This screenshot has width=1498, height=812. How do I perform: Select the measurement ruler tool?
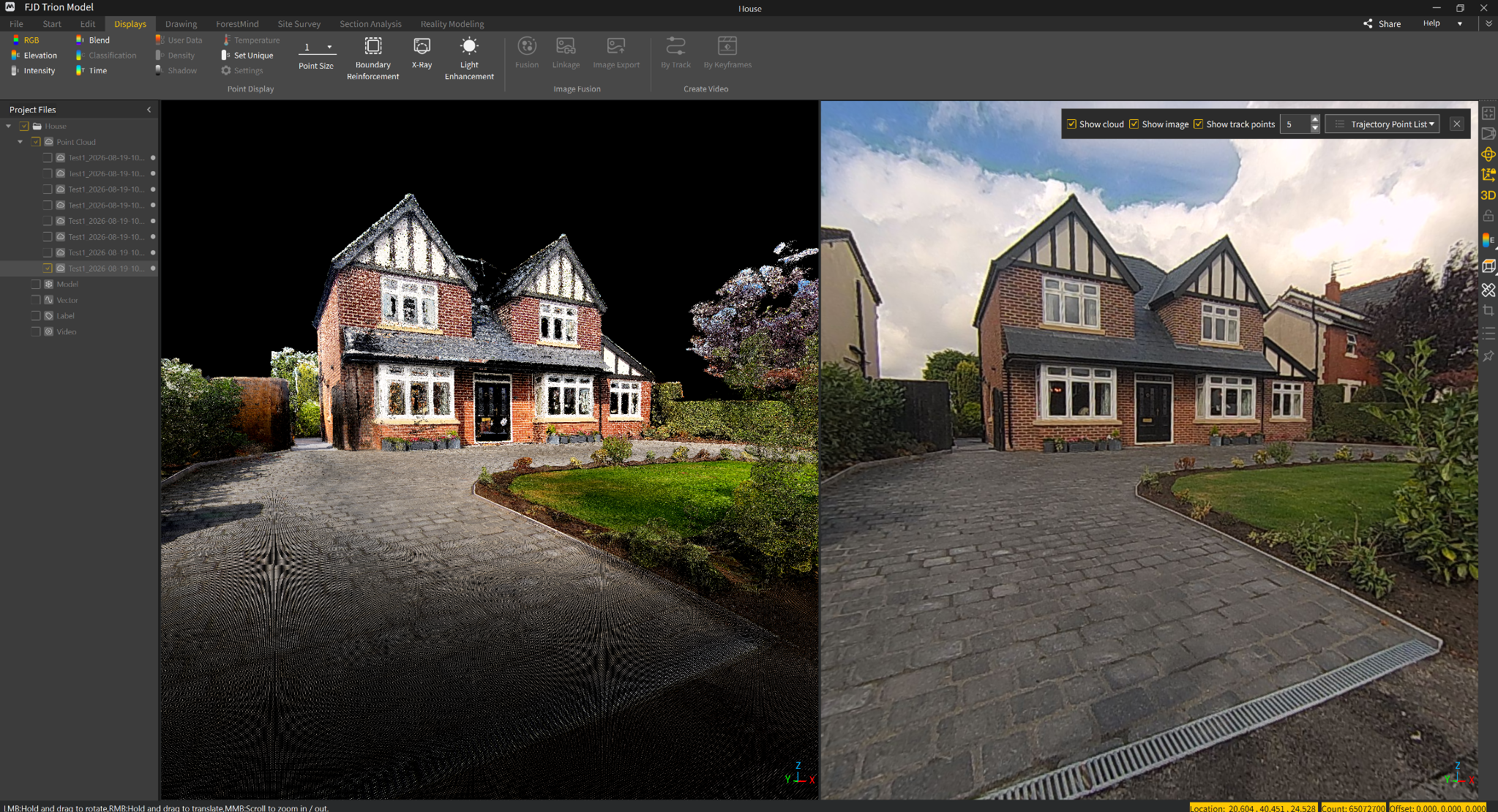(x=1488, y=290)
